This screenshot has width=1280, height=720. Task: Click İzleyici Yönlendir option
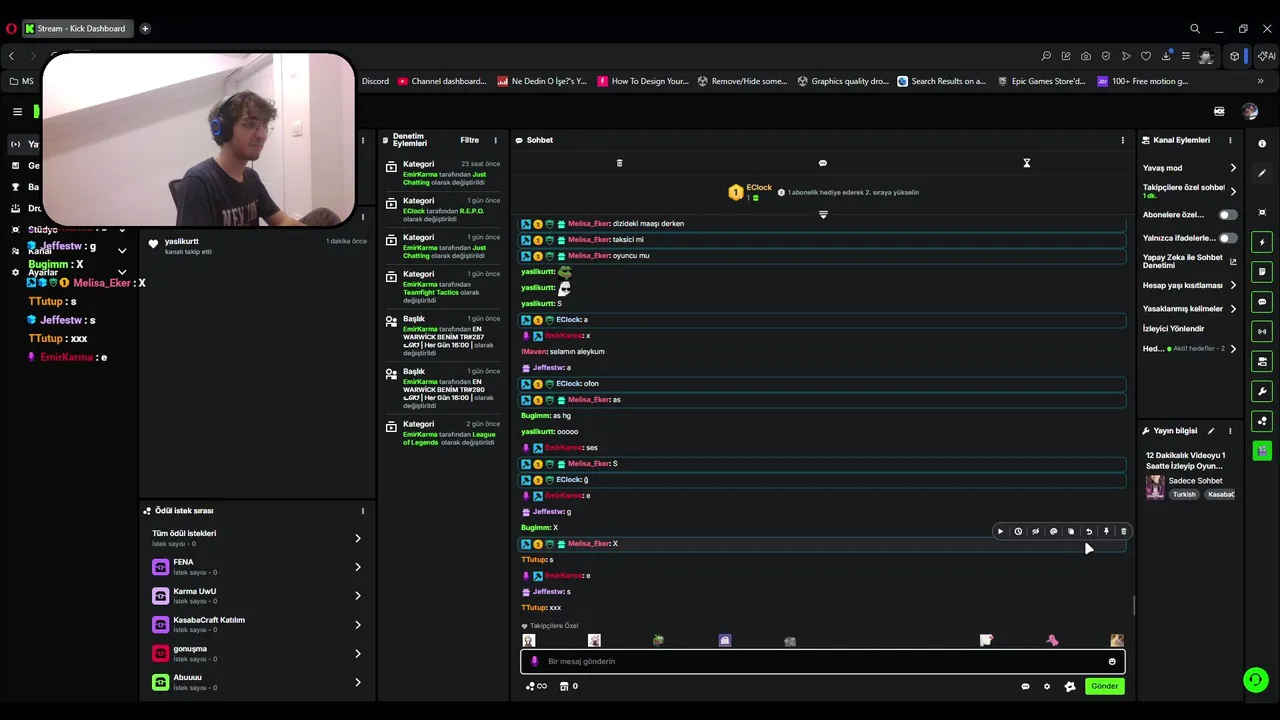pos(1174,328)
